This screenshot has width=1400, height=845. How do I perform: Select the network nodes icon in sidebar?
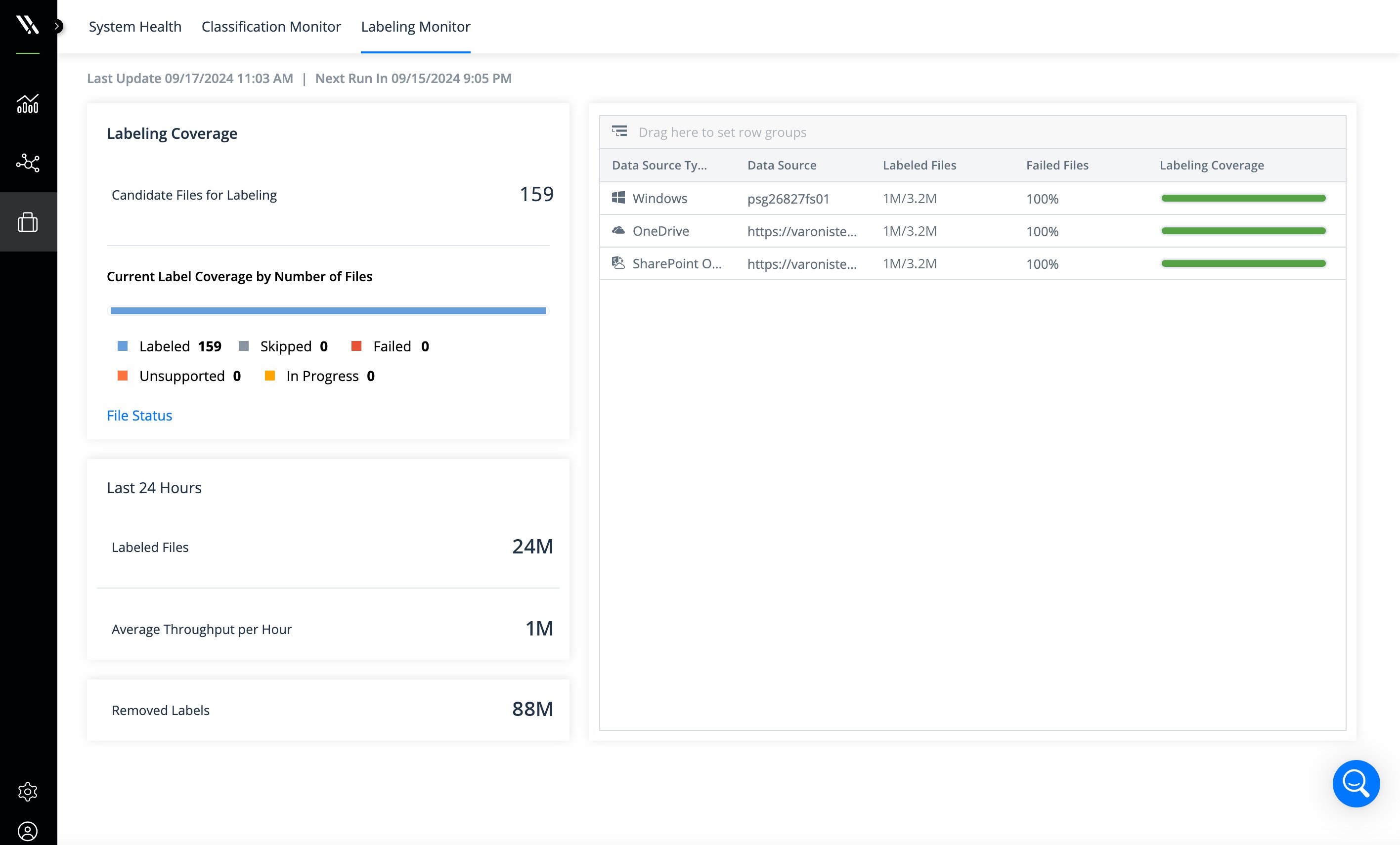click(x=28, y=164)
